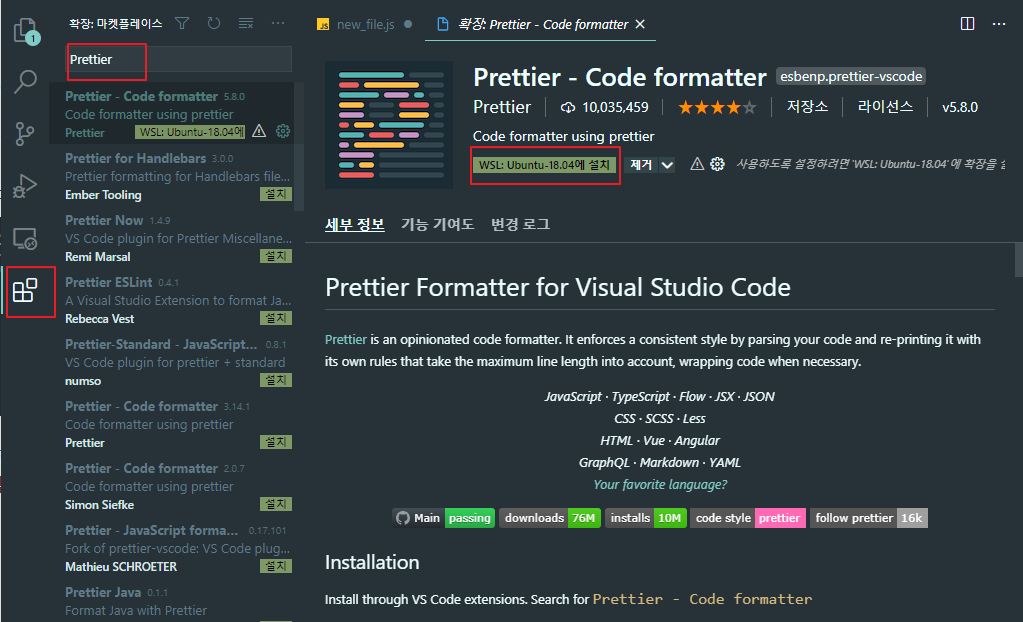Expand the dropdown arrow next to 제거
The height and width of the screenshot is (622, 1023).
(667, 164)
